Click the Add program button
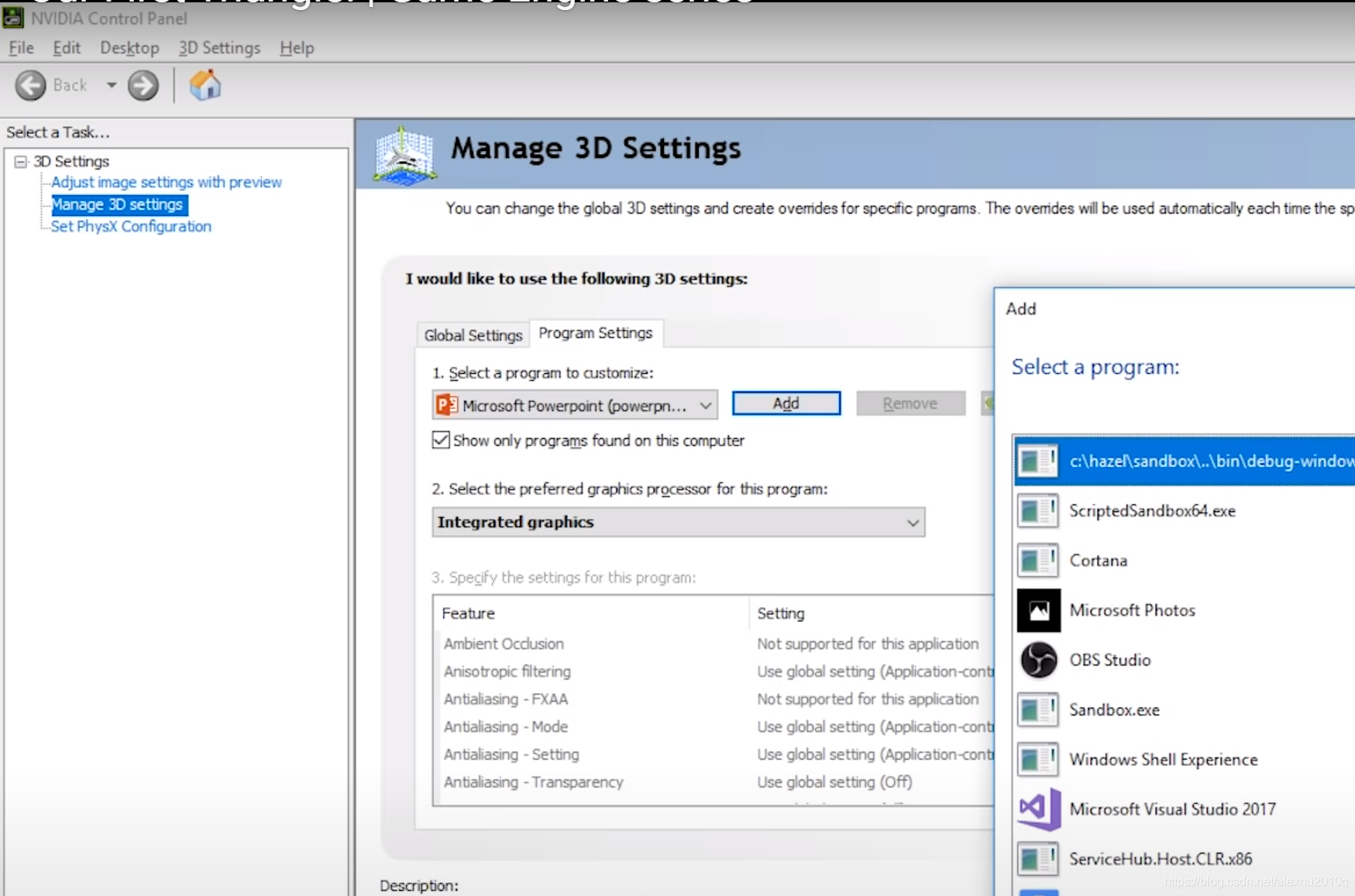 click(786, 403)
